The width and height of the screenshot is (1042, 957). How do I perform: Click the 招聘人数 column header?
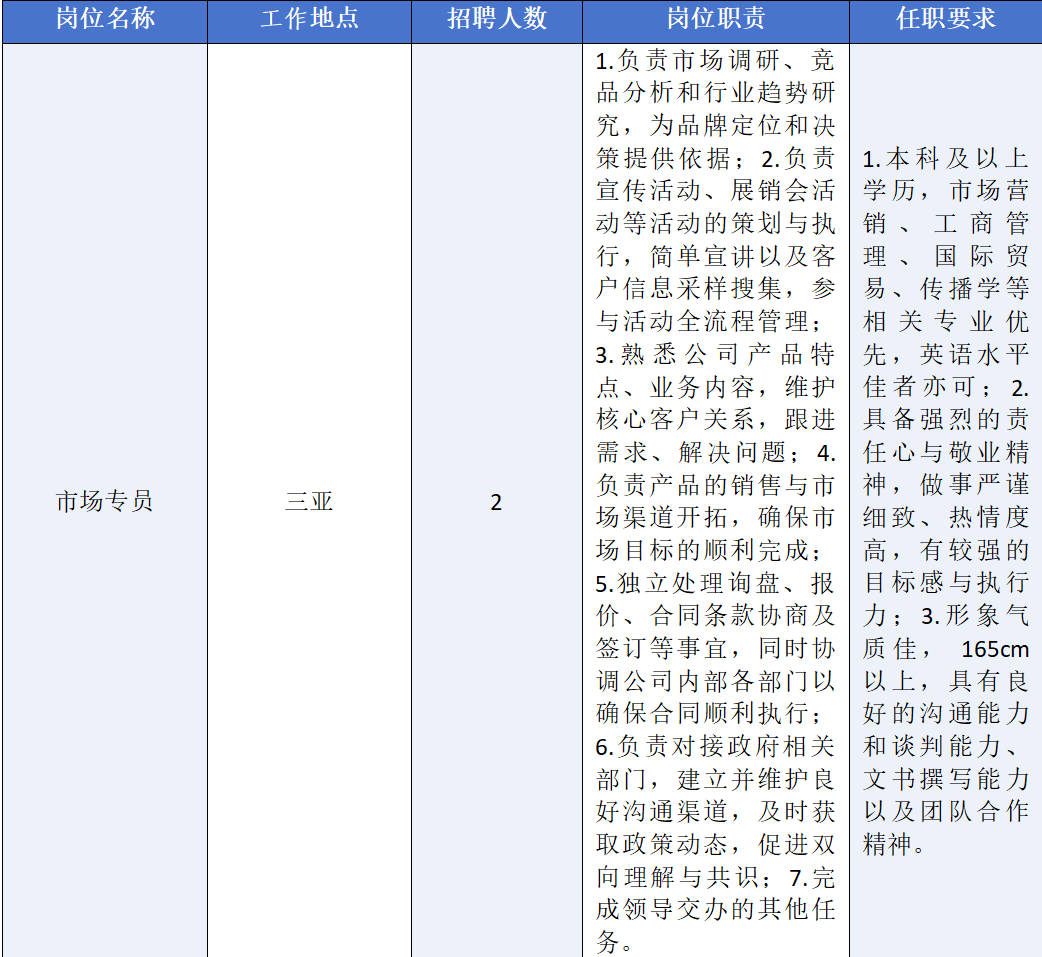tap(496, 20)
